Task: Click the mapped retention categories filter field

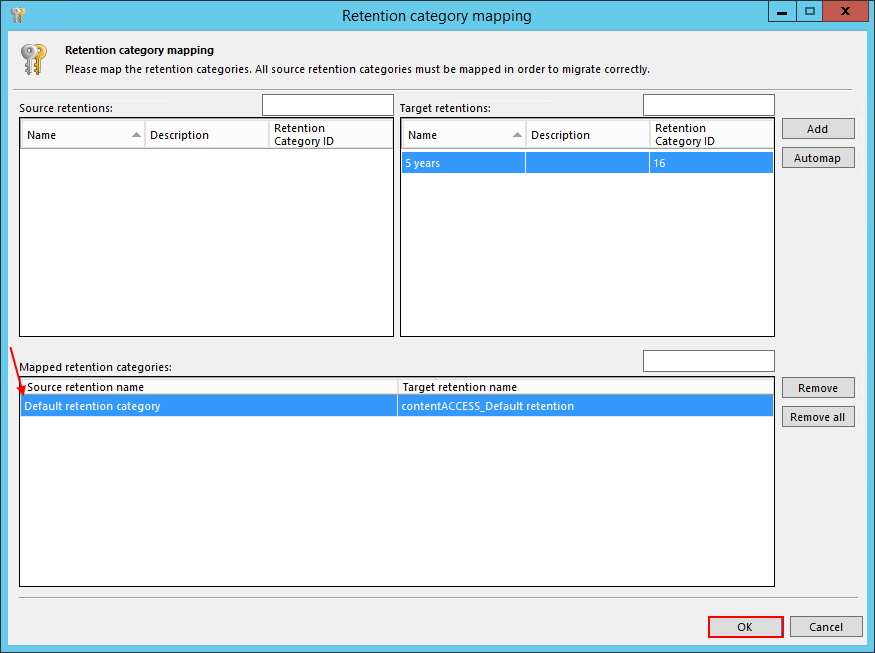Action: pos(708,361)
